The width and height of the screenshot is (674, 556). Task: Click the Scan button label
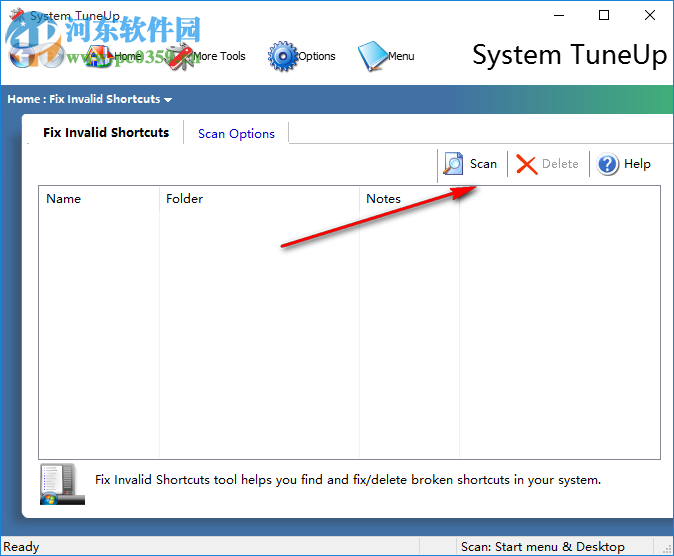(x=483, y=164)
